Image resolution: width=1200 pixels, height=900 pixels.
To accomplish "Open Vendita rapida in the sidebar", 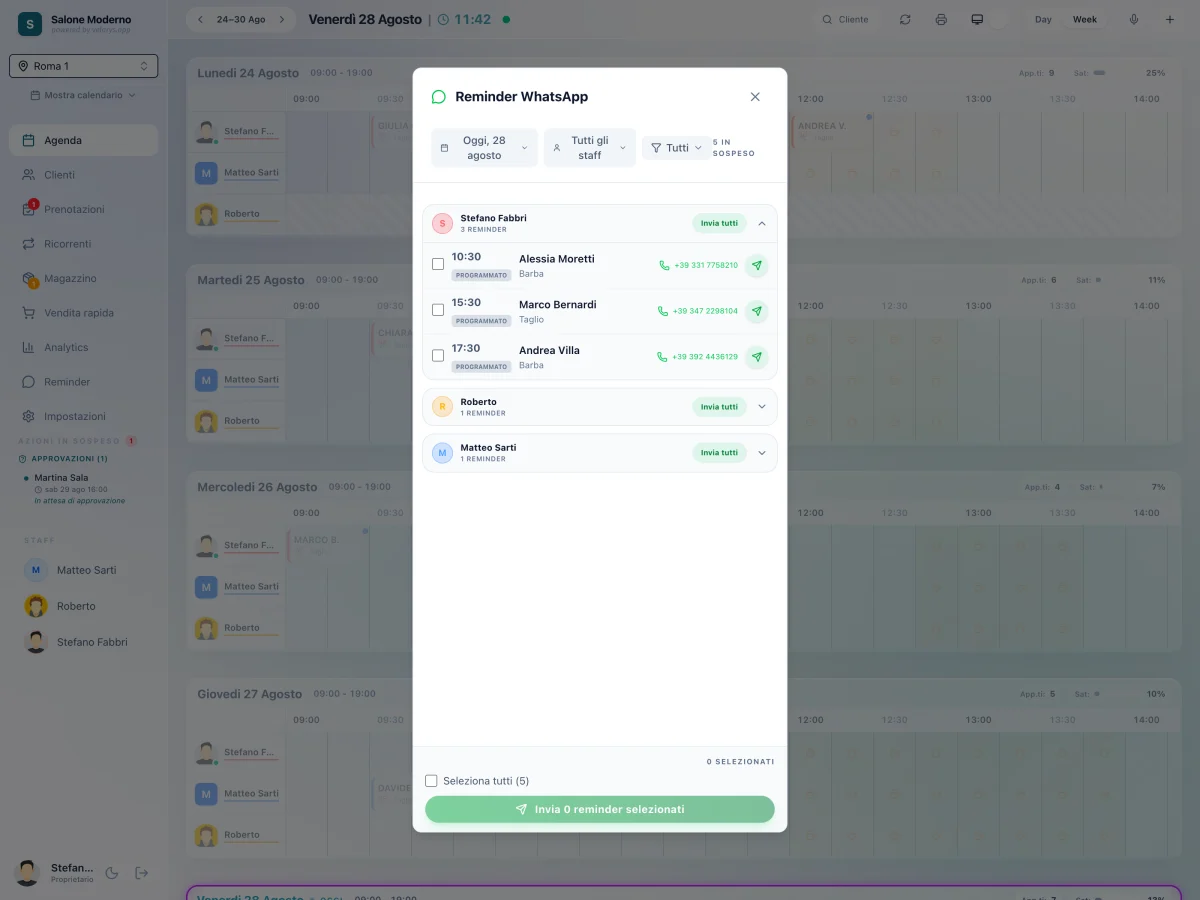I will pos(84,313).
